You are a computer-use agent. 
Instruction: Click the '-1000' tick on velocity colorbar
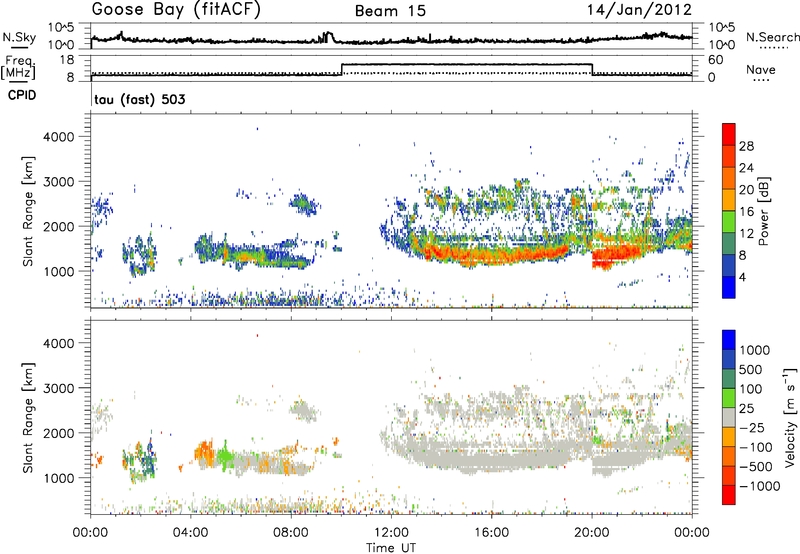tap(759, 486)
